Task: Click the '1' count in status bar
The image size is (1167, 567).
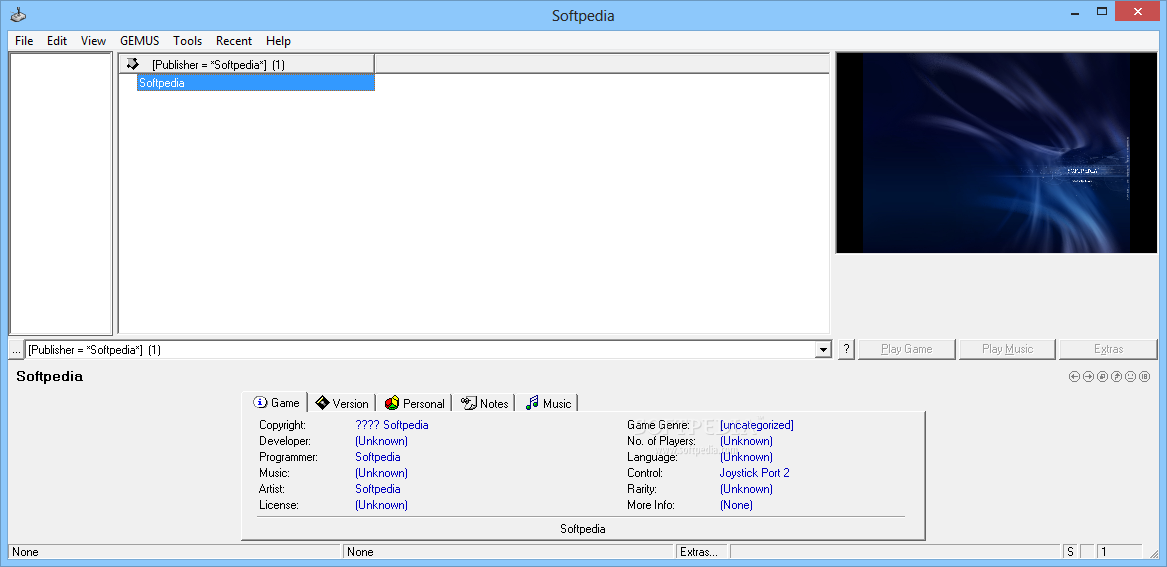Action: point(1119,551)
